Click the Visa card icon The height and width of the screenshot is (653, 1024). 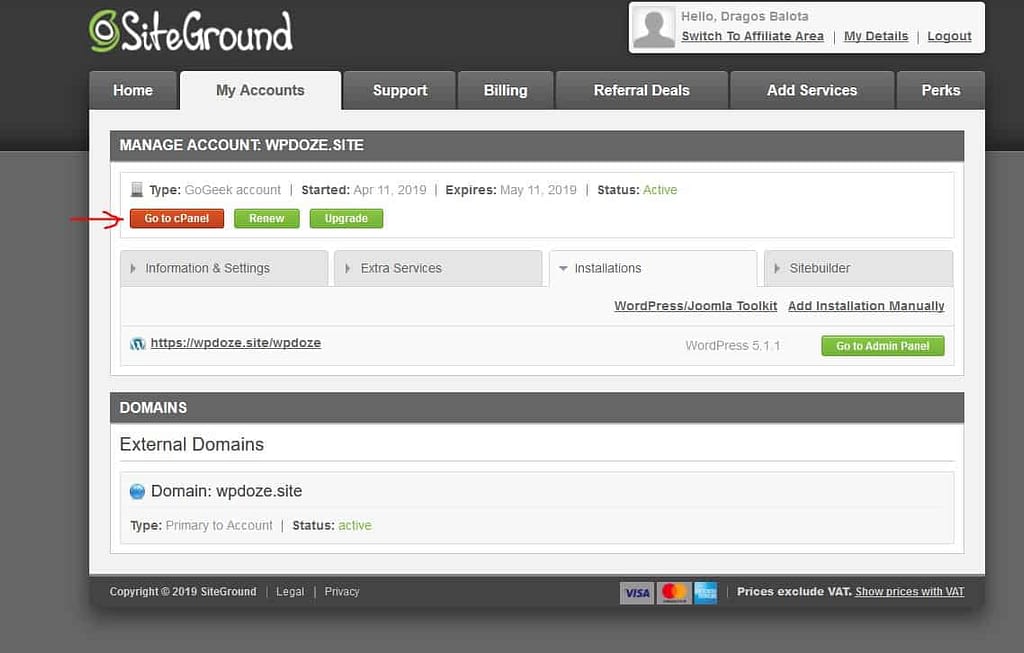click(x=637, y=593)
